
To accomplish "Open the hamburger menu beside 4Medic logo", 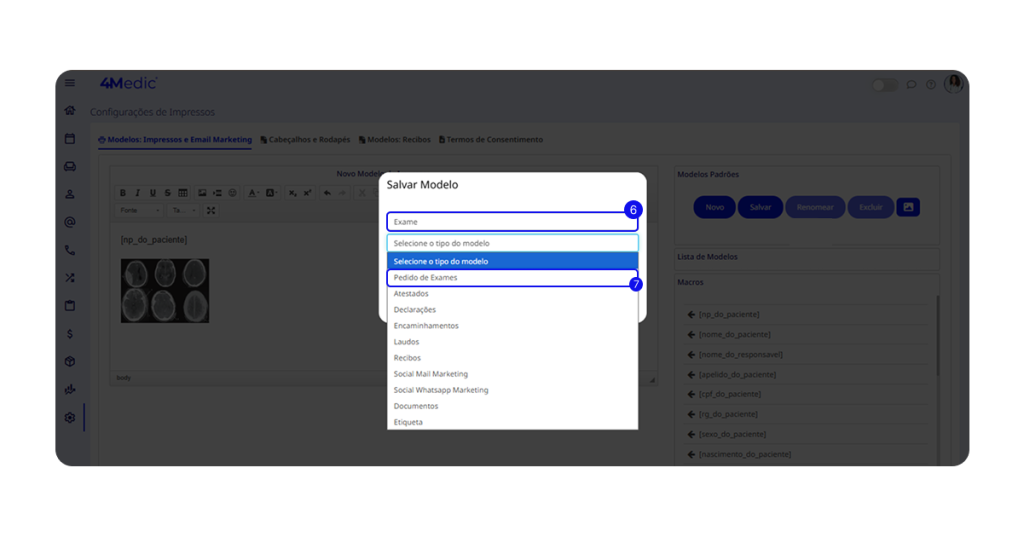I will (70, 83).
